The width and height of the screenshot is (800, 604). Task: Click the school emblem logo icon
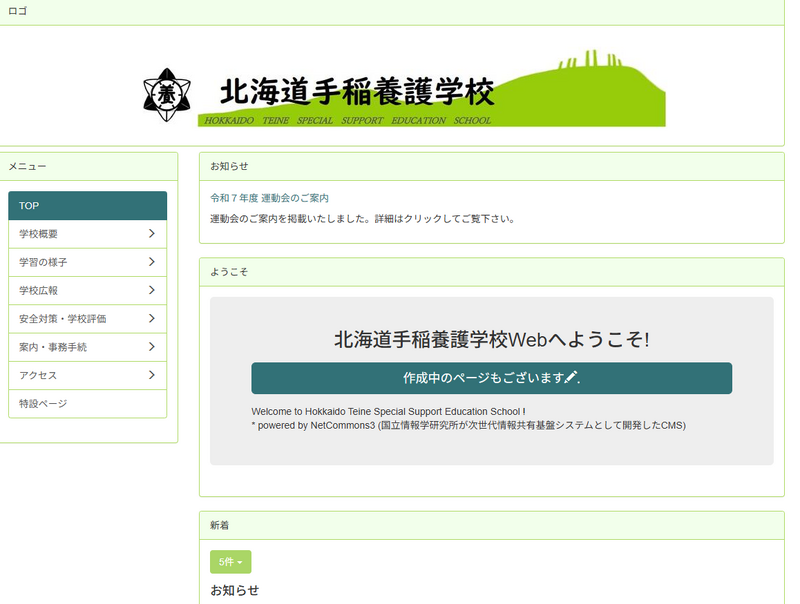pos(167,95)
